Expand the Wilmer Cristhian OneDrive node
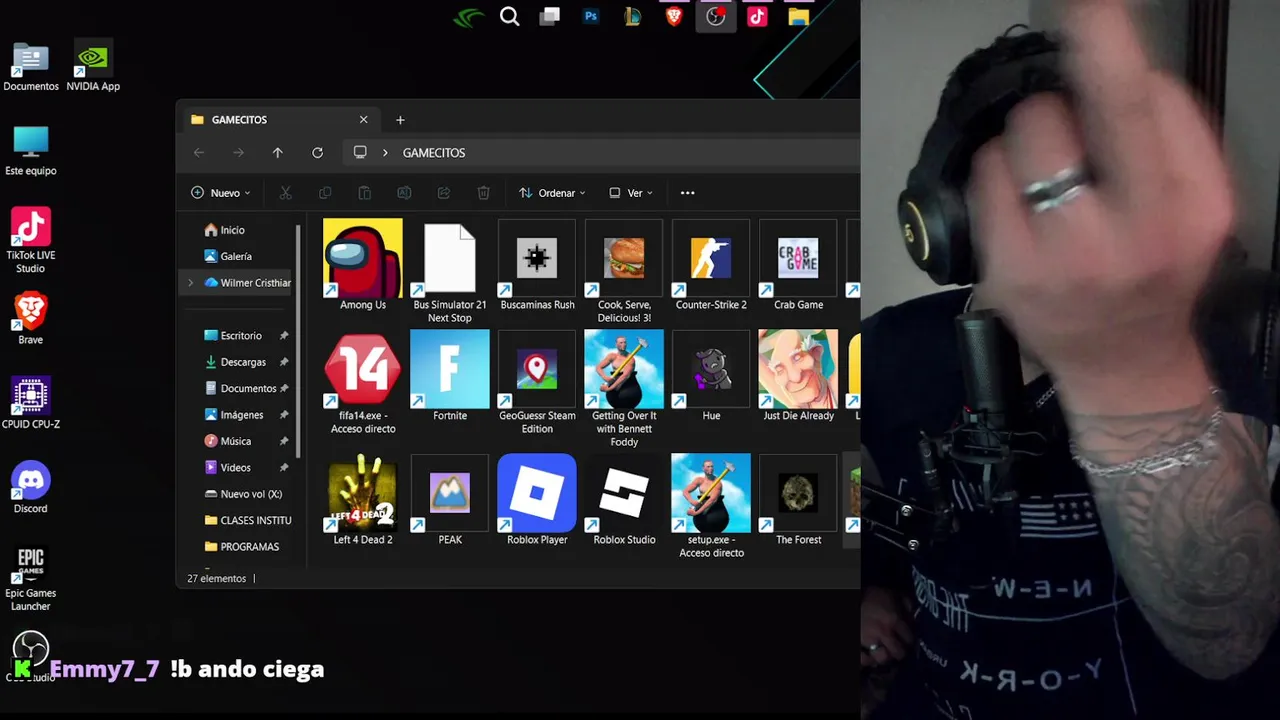This screenshot has height=720, width=1280. click(190, 283)
